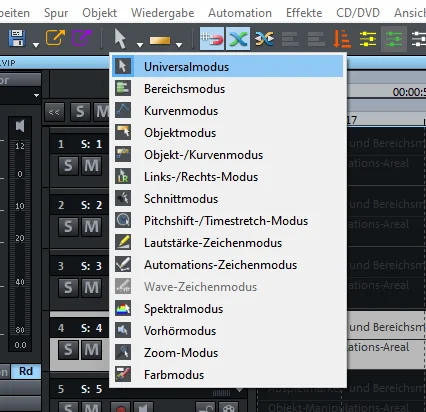Screen dimensions: 426x412
Task: Mute track 1
Action: (92, 166)
